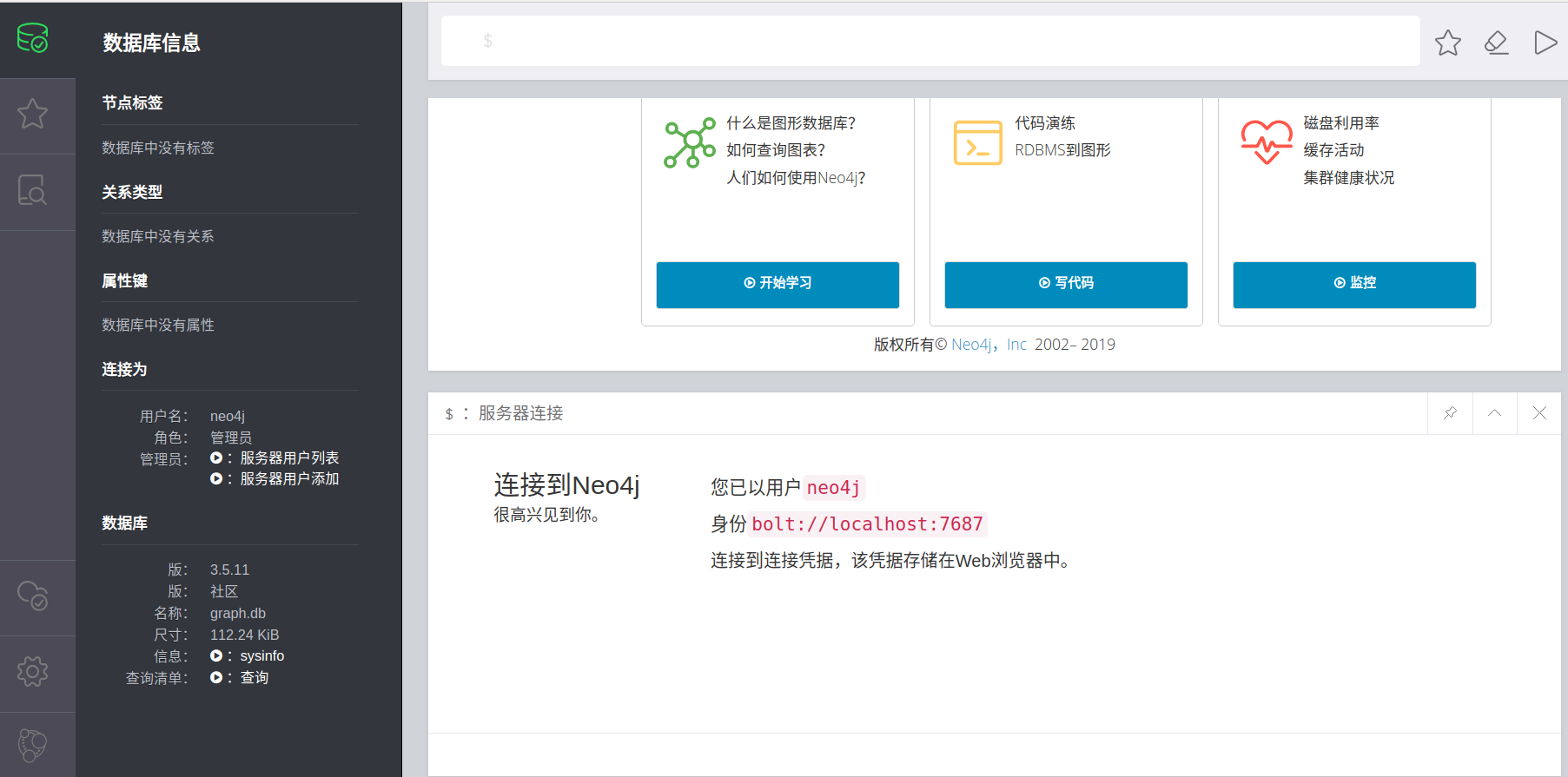Screen dimensions: 1568x777
Task: Click the 开始学习 button
Action: [x=777, y=285]
